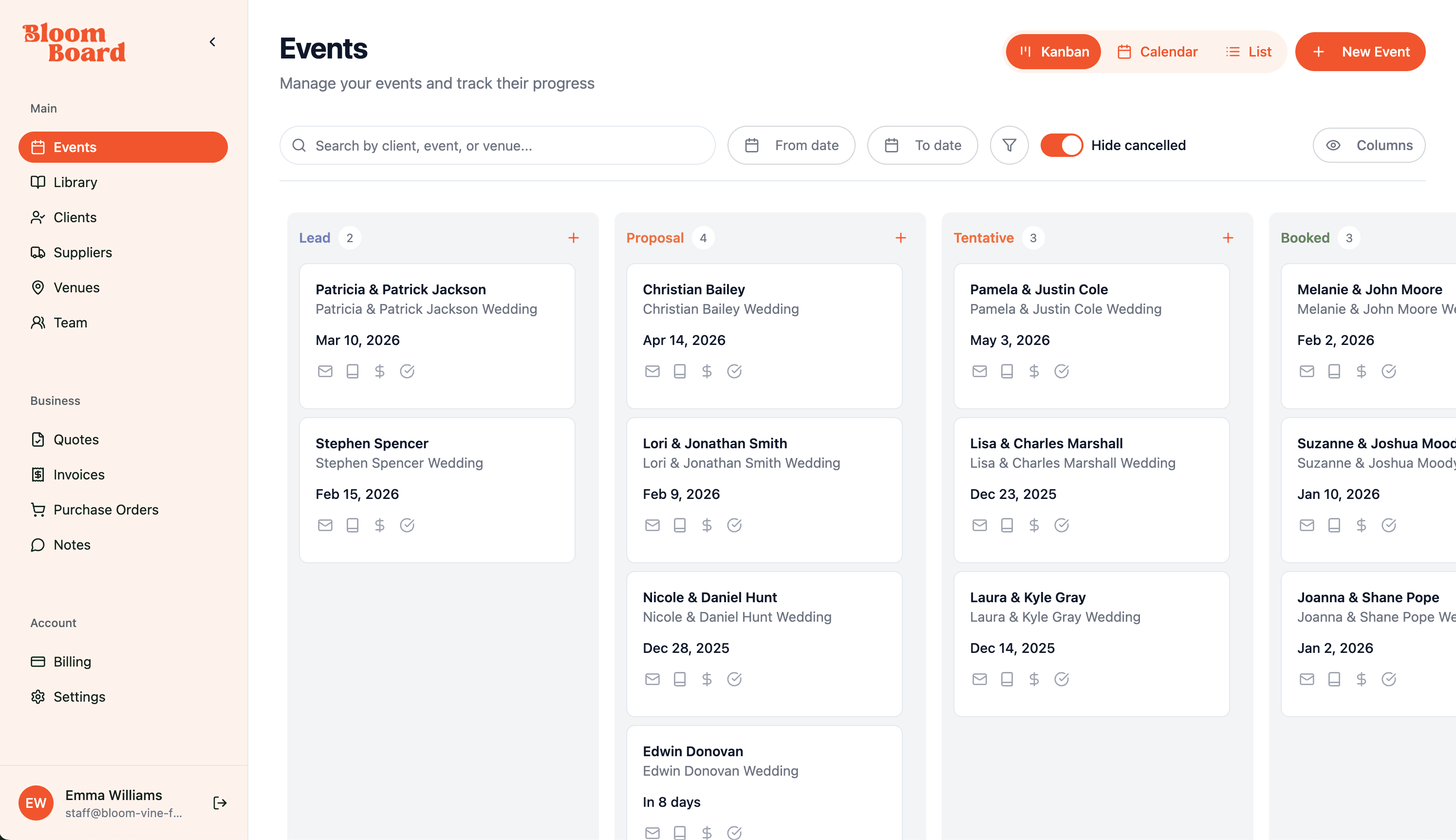
Task: Click the Purchase Orders cart icon
Action: (38, 510)
